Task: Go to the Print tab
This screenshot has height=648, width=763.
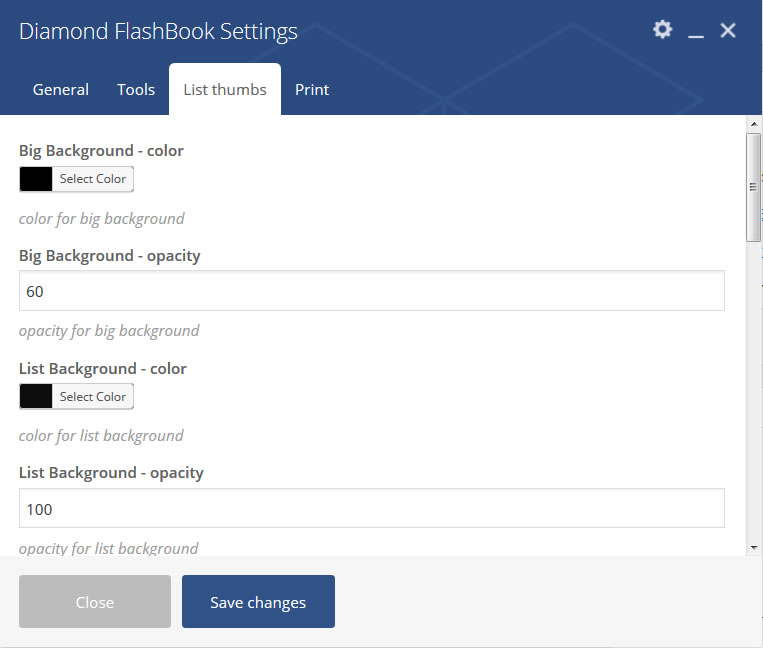Action: pos(312,90)
